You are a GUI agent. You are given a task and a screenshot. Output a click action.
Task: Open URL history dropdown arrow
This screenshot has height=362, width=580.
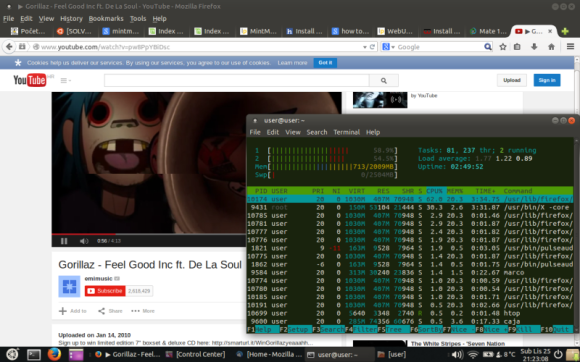(365, 47)
